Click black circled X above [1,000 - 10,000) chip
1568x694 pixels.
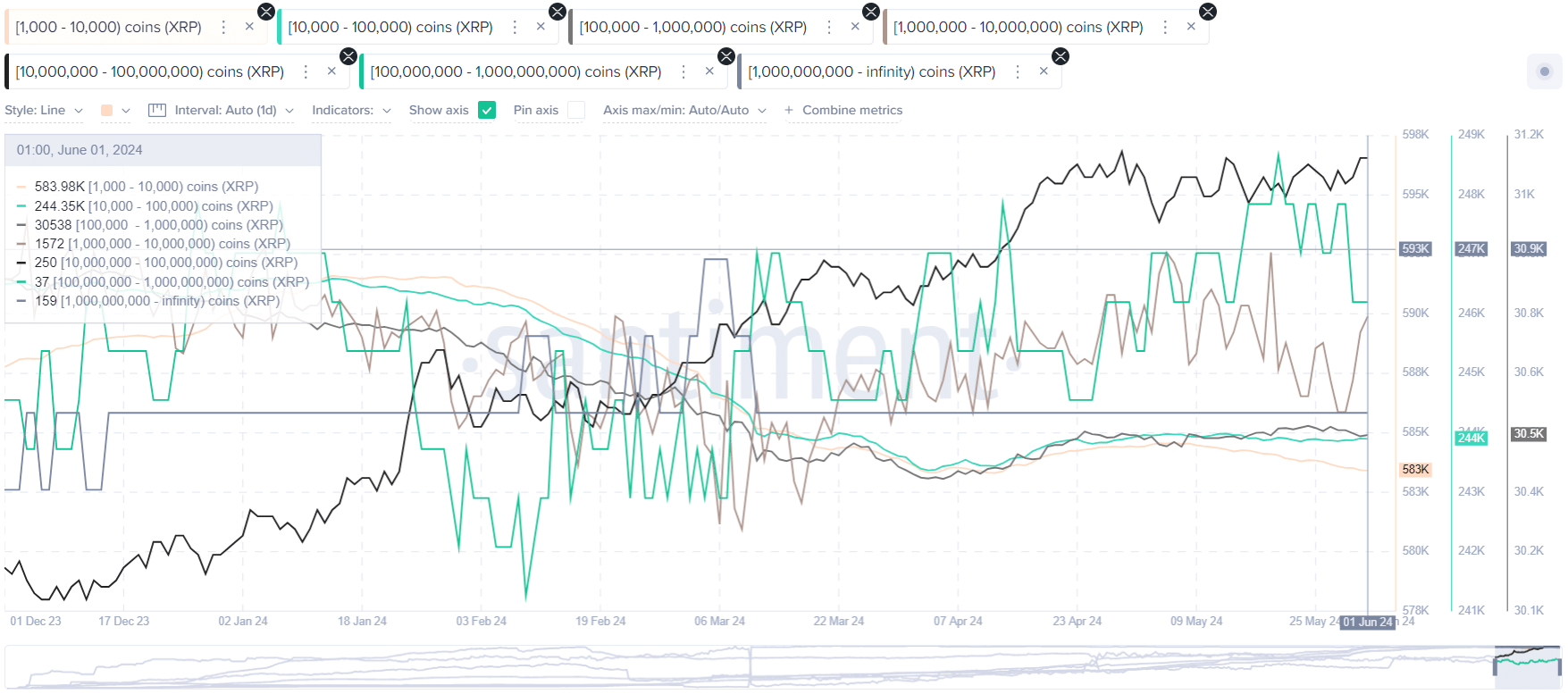tap(266, 12)
